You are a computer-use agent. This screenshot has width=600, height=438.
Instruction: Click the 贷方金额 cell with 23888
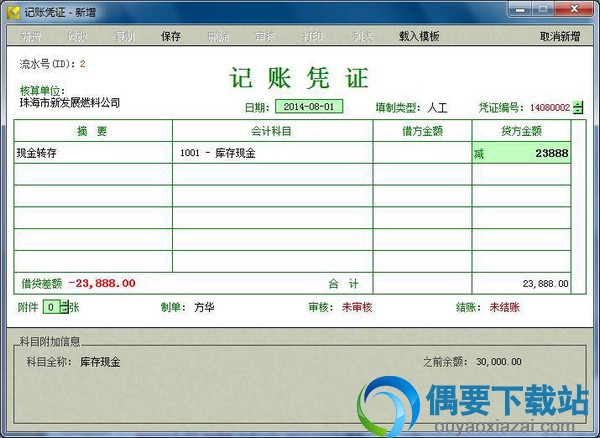point(522,153)
